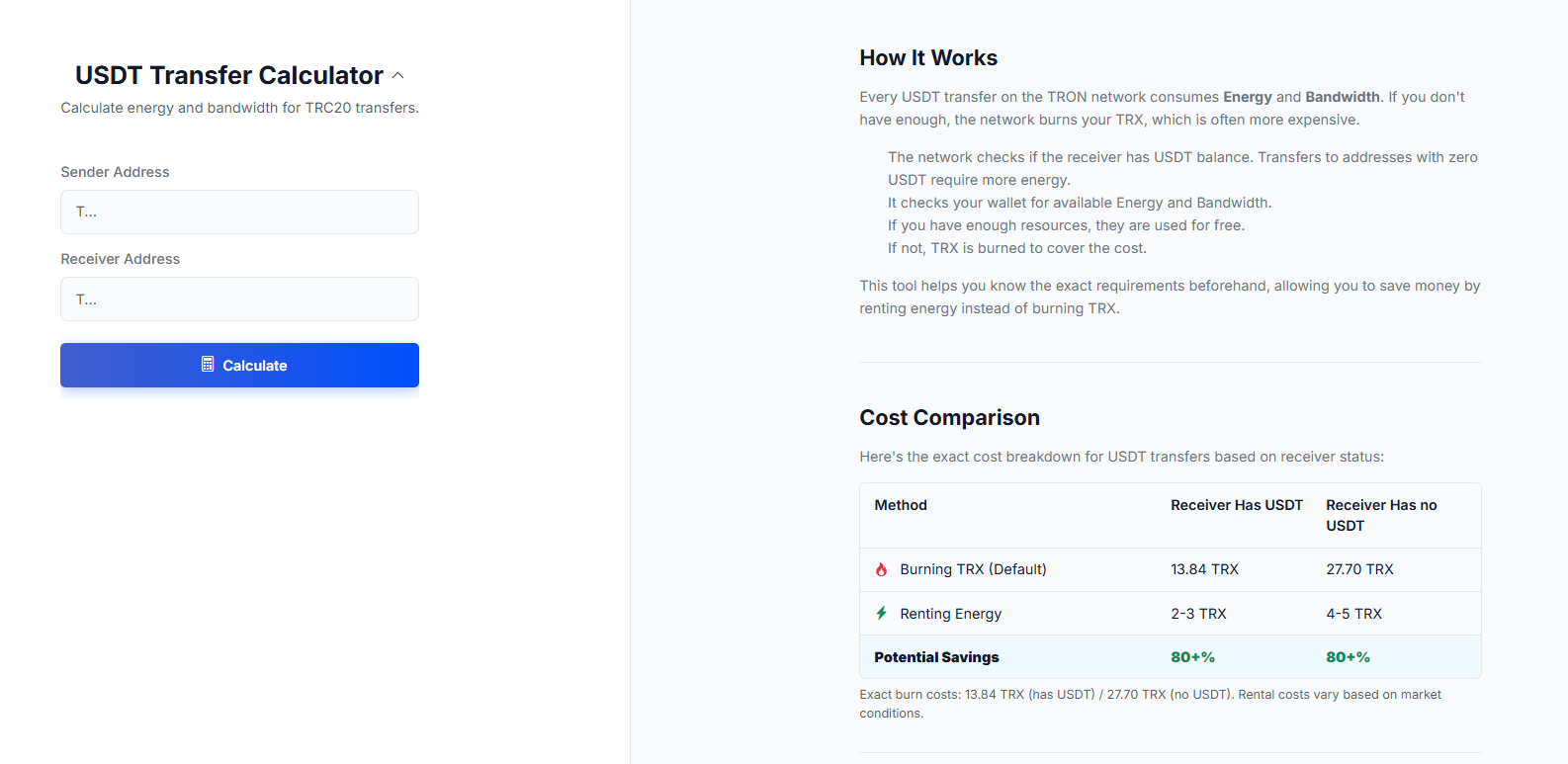This screenshot has height=764, width=1568.
Task: Click the 27.70 TRX burn cost cell
Action: [1359, 569]
